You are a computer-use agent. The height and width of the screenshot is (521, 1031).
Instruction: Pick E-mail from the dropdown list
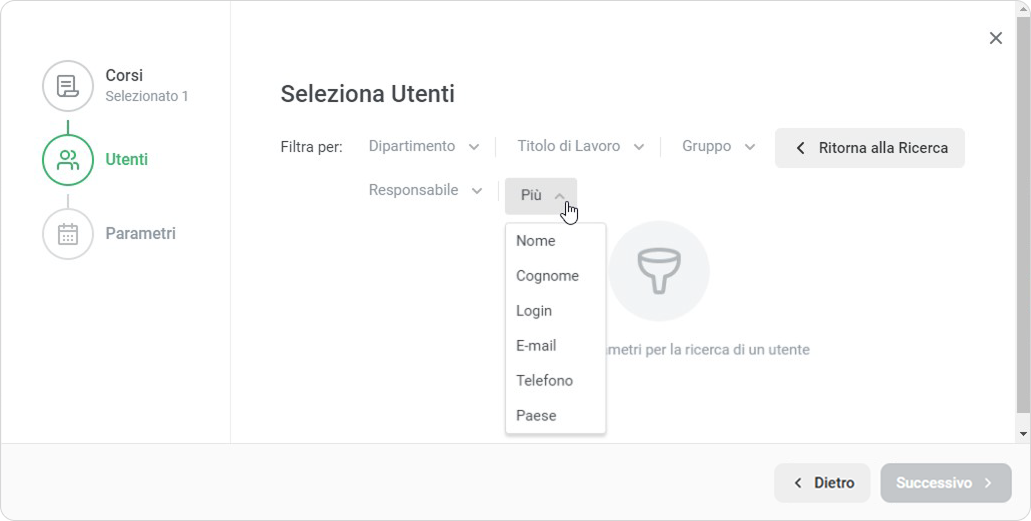[x=536, y=346]
